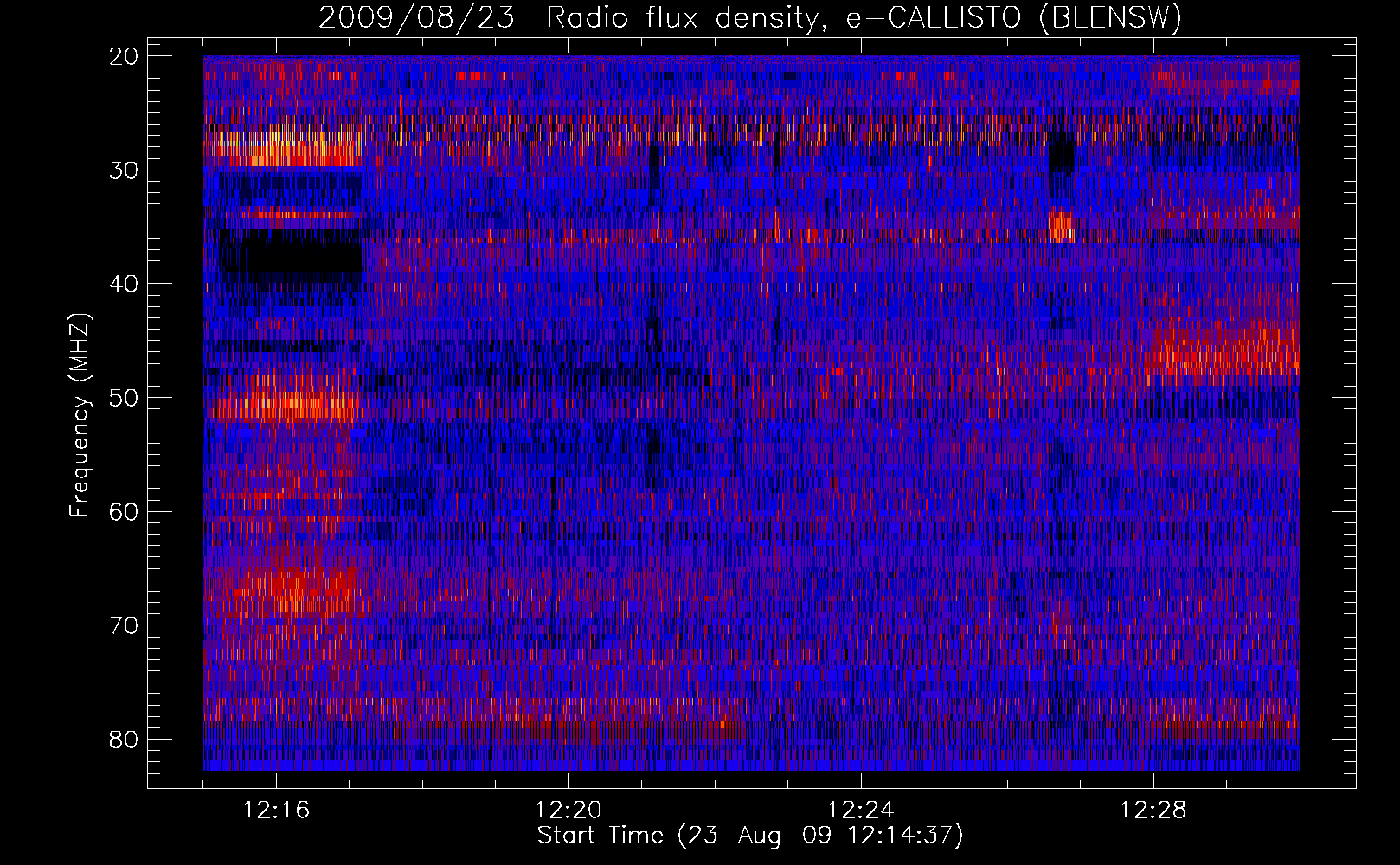Click the 40 MHz frequency tick label

[x=125, y=284]
